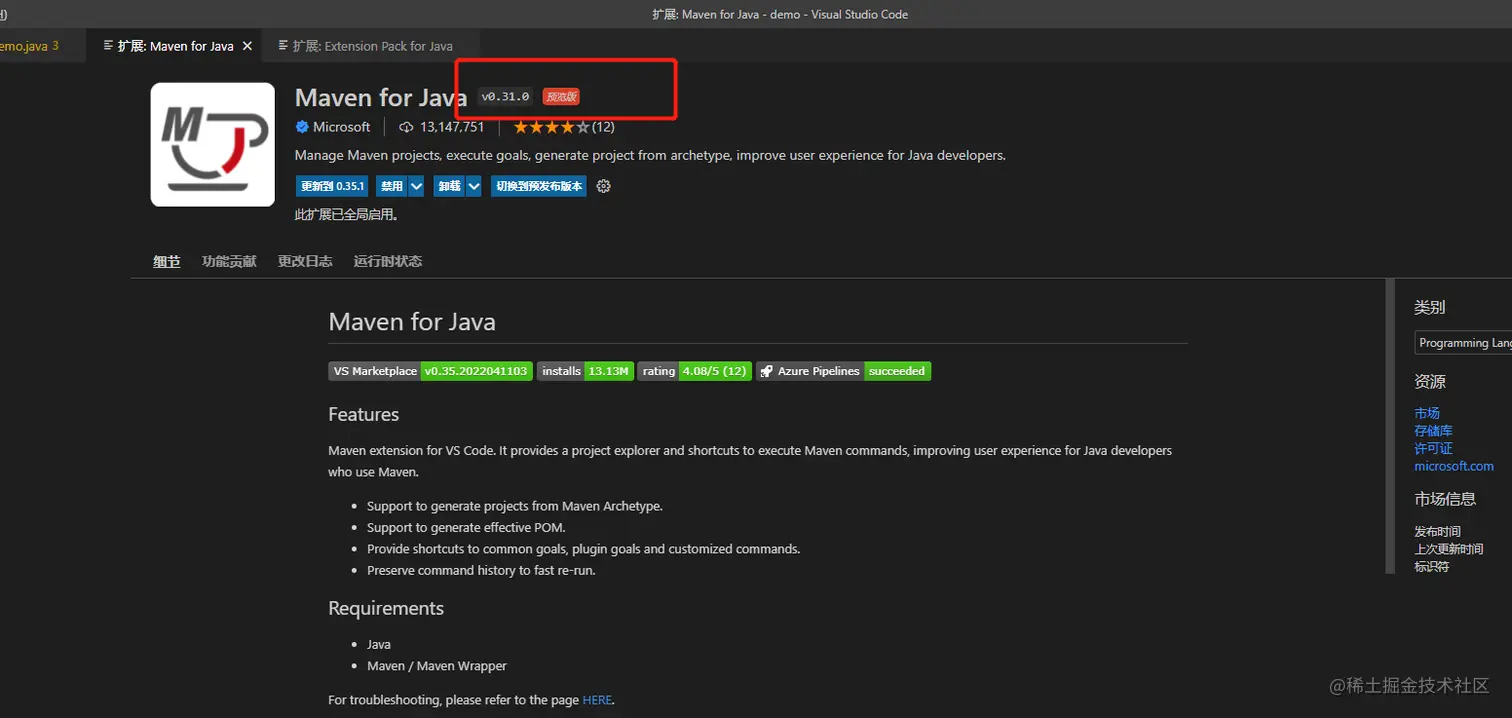Expand the 禁用 dropdown arrow
Screen dimensions: 1512x718
416,186
